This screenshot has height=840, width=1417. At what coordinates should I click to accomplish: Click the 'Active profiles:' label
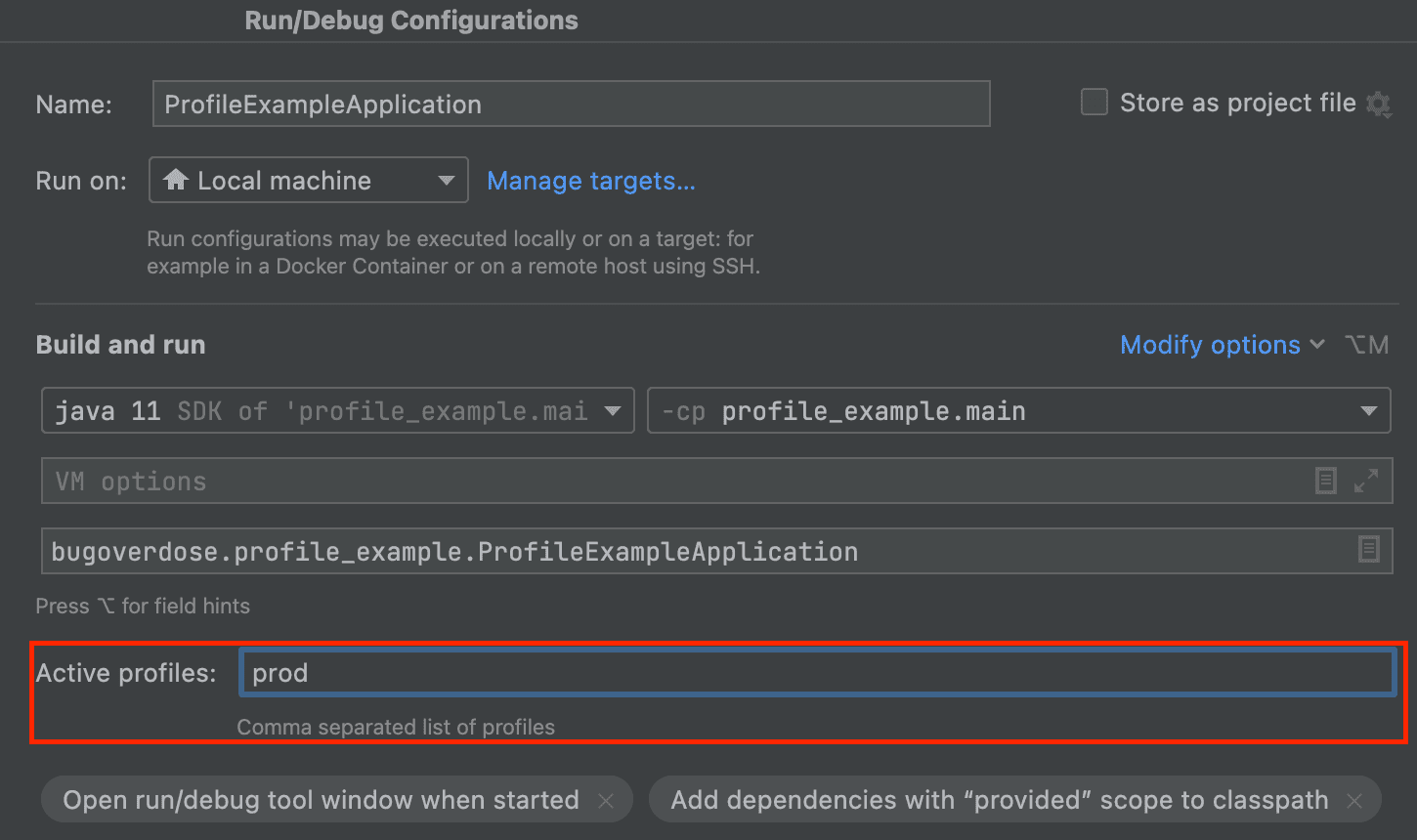click(126, 673)
